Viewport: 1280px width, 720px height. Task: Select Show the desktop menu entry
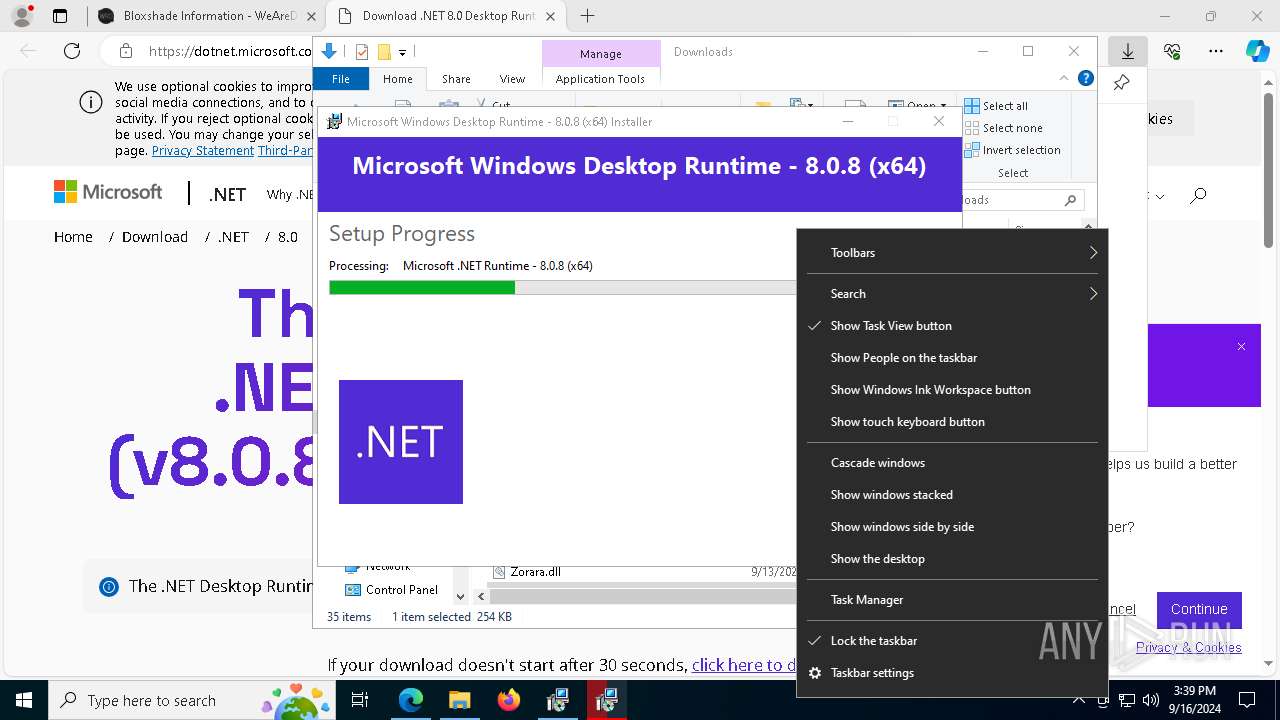pos(952,559)
